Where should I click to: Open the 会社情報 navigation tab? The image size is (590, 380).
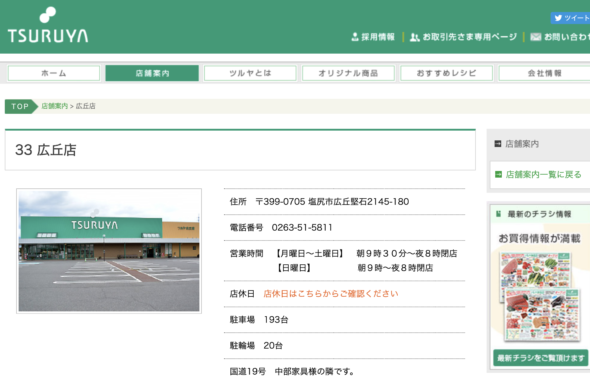544,73
